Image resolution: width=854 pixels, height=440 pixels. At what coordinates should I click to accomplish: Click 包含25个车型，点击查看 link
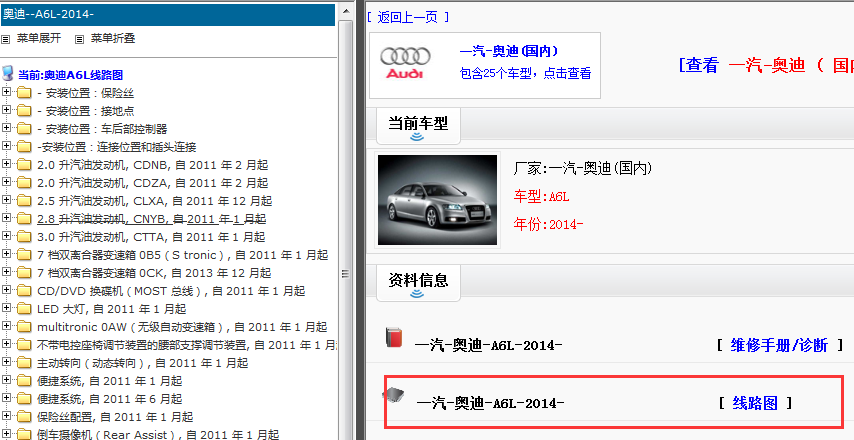[x=526, y=73]
